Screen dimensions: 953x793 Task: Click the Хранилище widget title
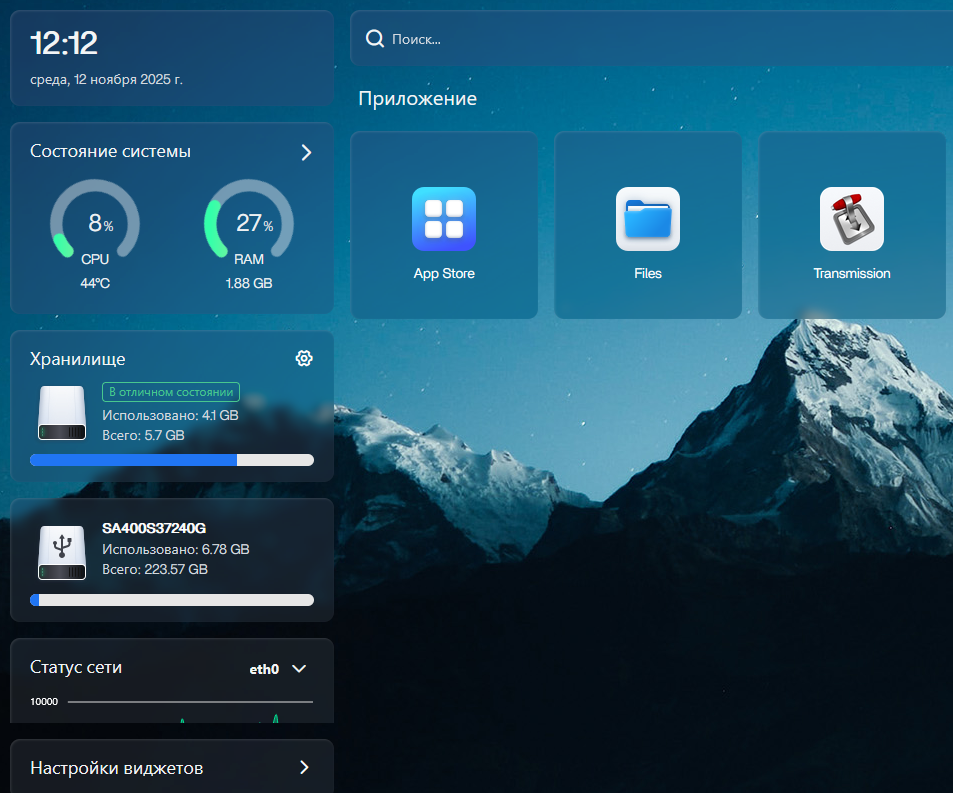click(78, 359)
